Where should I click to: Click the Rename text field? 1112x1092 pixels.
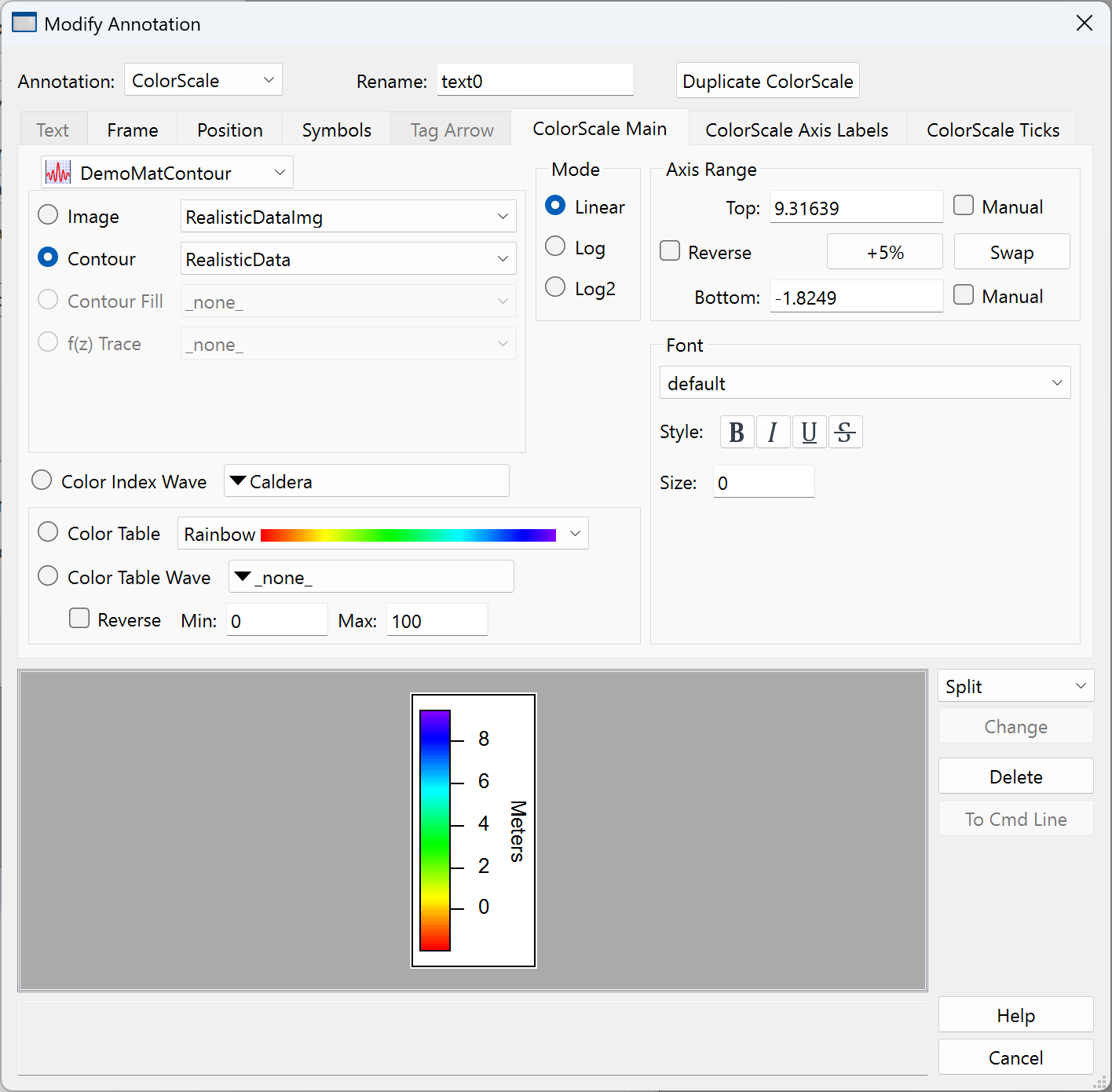pos(535,81)
